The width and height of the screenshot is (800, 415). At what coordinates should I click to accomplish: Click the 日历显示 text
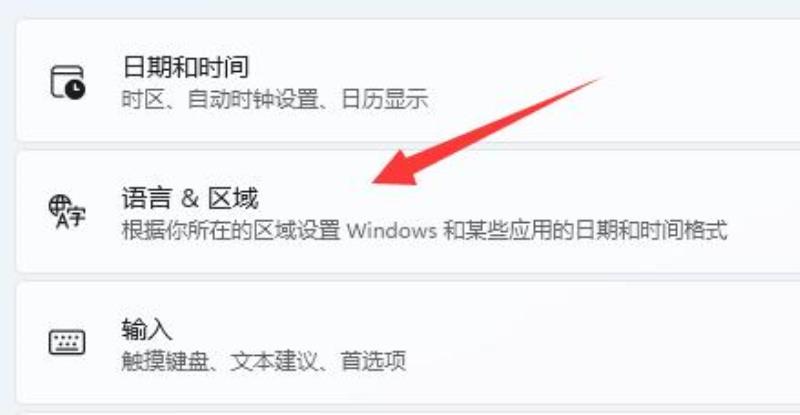(385, 99)
